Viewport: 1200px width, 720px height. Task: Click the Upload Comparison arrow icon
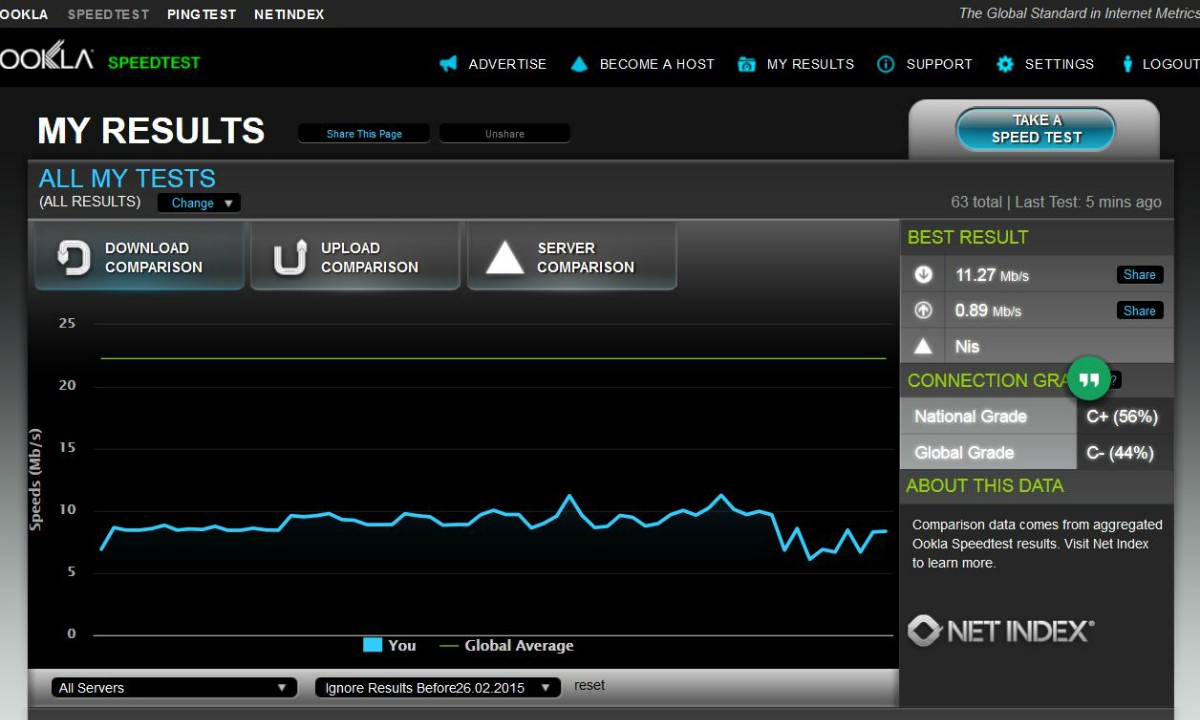pyautogui.click(x=290, y=257)
